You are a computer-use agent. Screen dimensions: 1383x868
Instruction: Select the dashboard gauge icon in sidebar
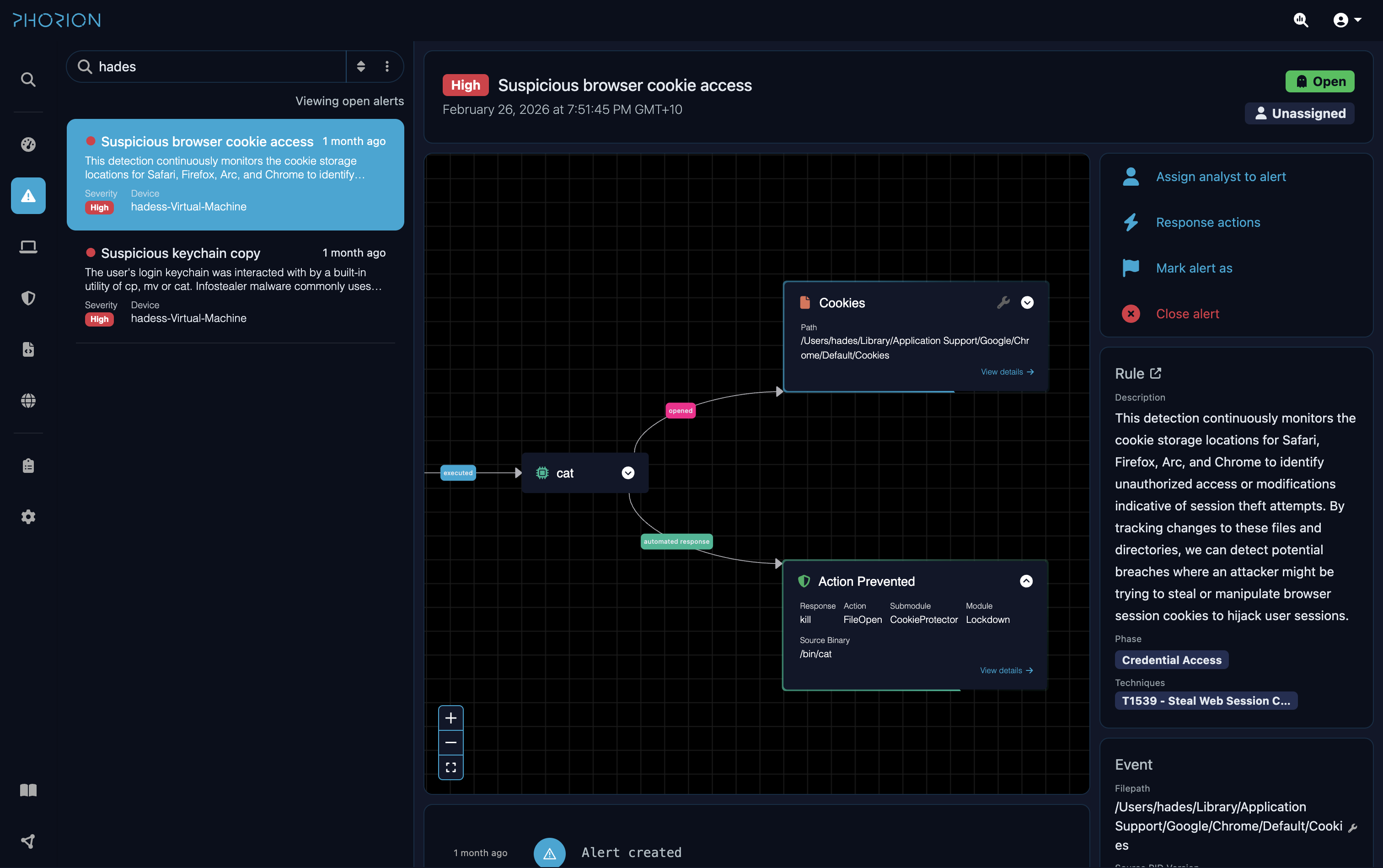[x=27, y=145]
